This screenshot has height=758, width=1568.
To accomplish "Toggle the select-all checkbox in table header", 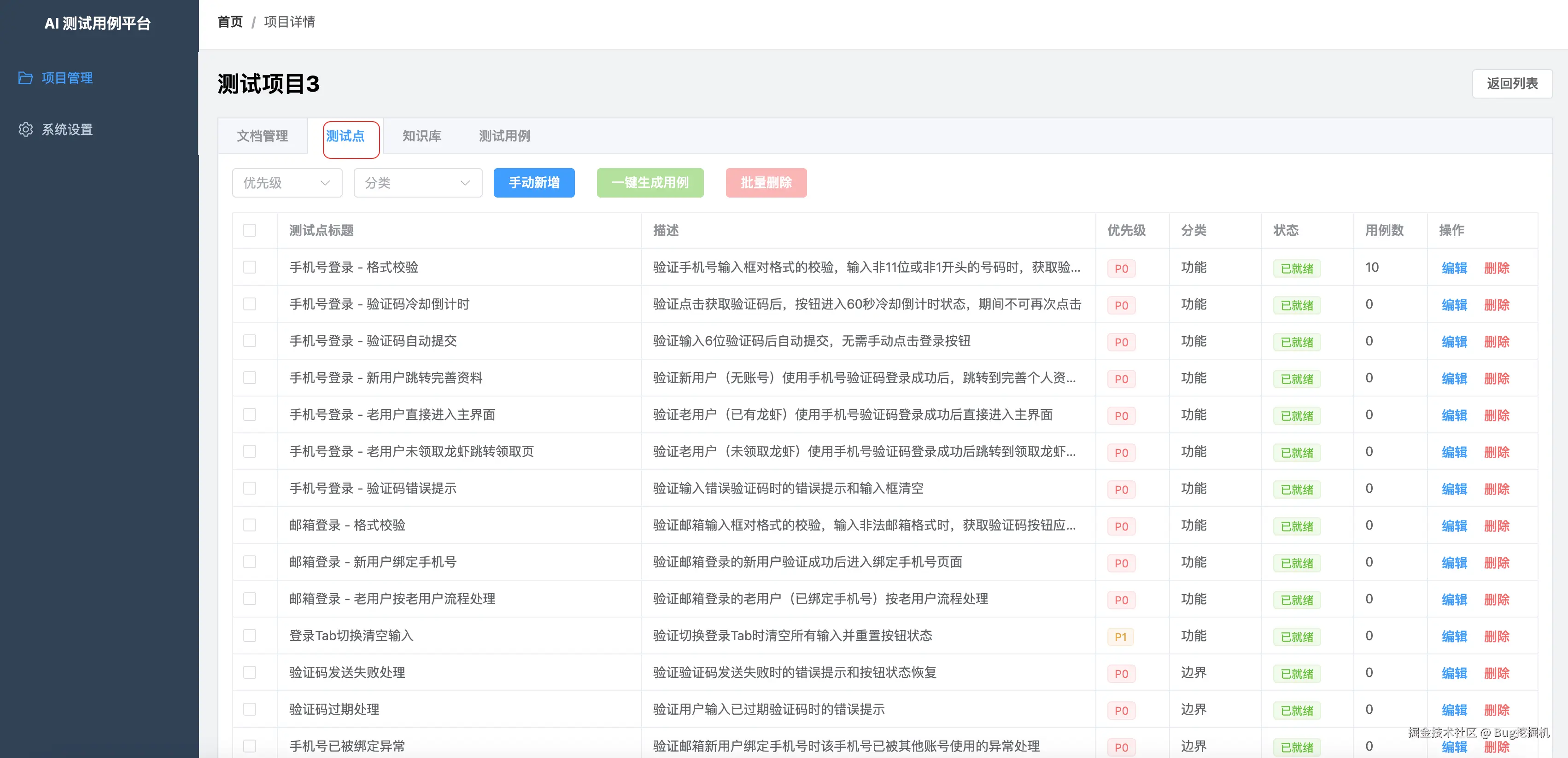I will pos(250,231).
